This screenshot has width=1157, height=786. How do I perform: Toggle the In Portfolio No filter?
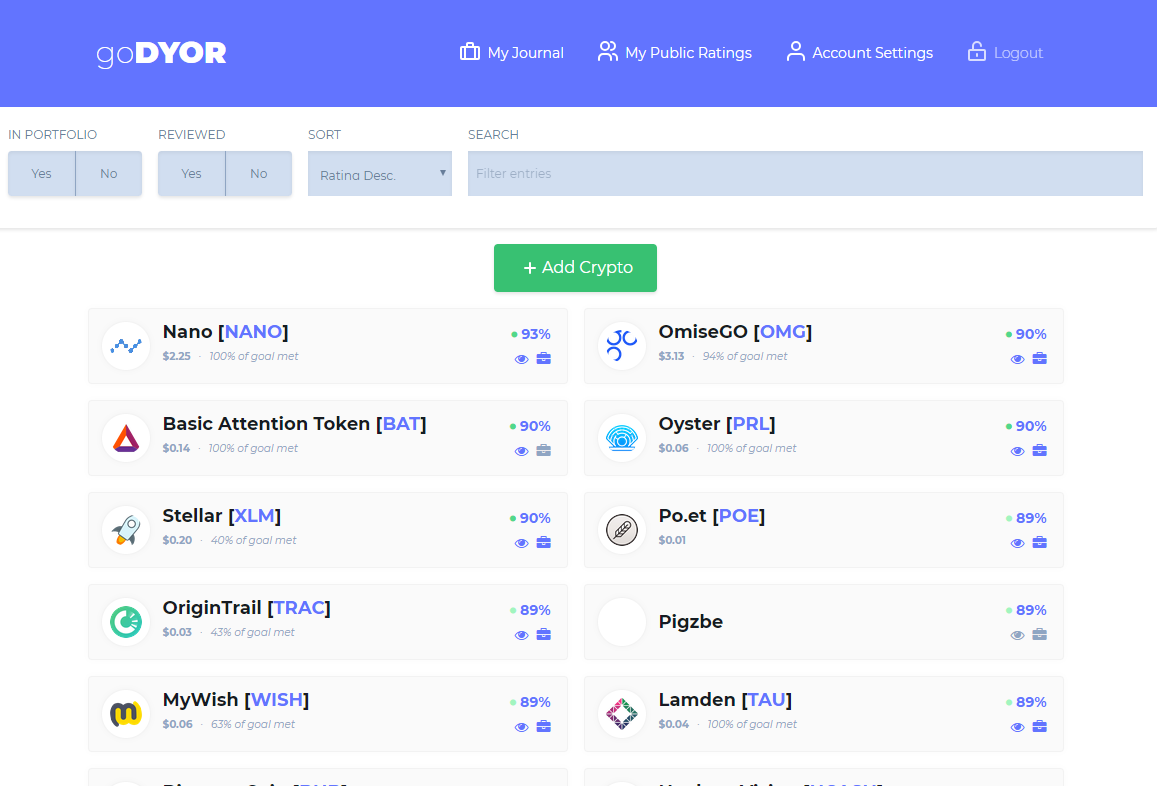pos(108,173)
